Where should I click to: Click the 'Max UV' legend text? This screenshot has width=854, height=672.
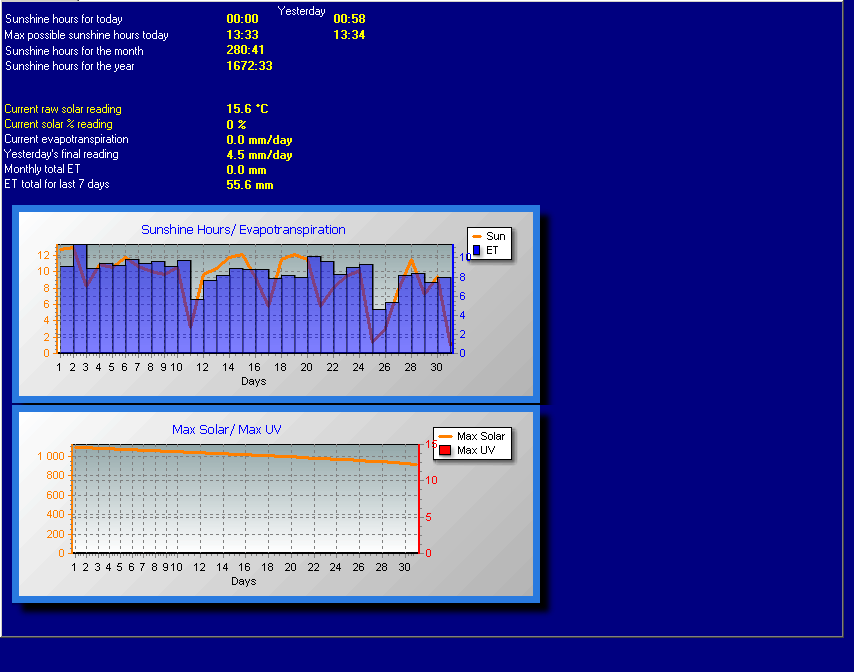[x=476, y=450]
